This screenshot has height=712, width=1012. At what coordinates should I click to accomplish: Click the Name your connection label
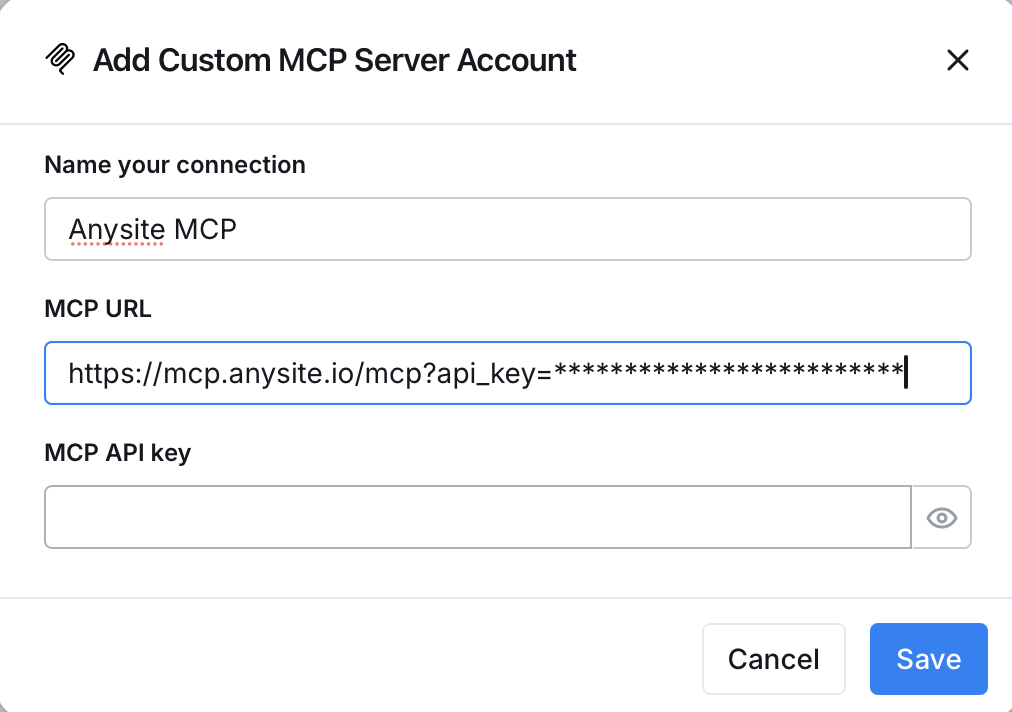[x=174, y=165]
